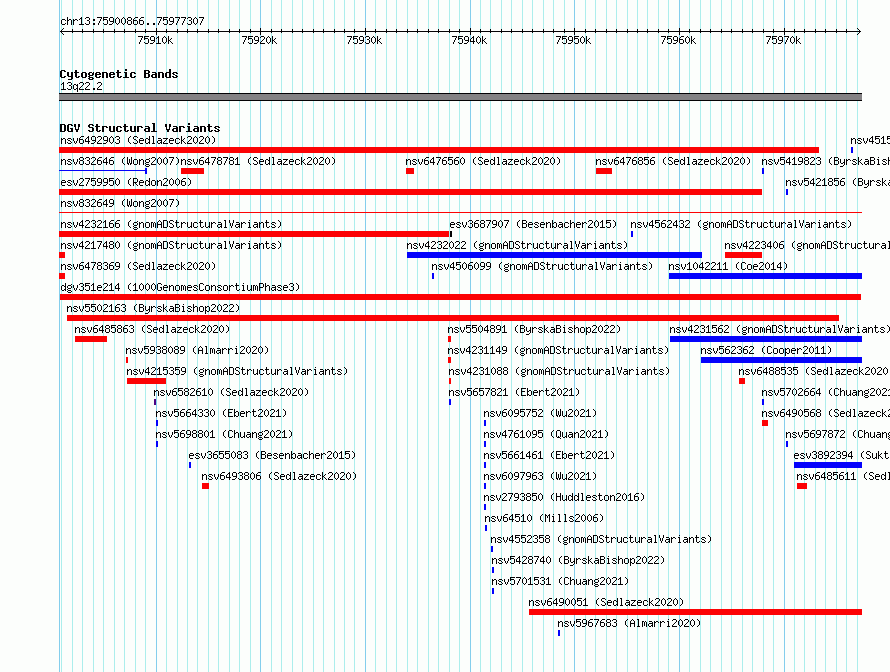Image resolution: width=890 pixels, height=672 pixels.
Task: Open the nsv6476856 (Sedlazeck2020) label
Action: point(673,161)
